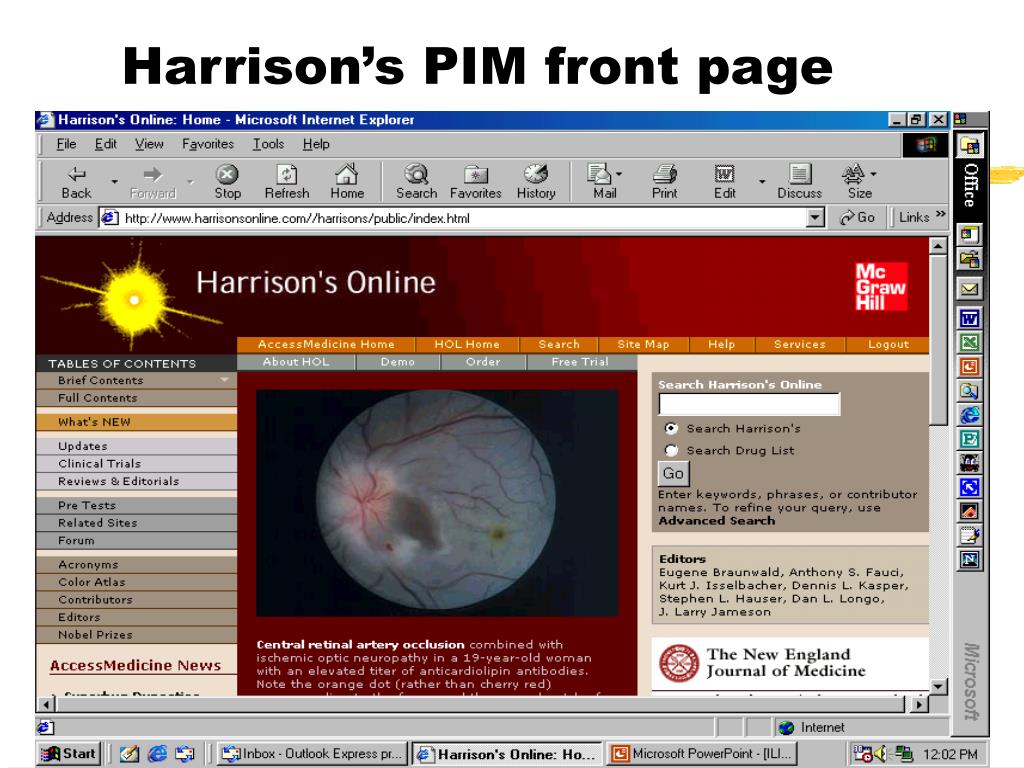This screenshot has width=1024, height=768.
Task: Open the File menu
Action: 66,144
